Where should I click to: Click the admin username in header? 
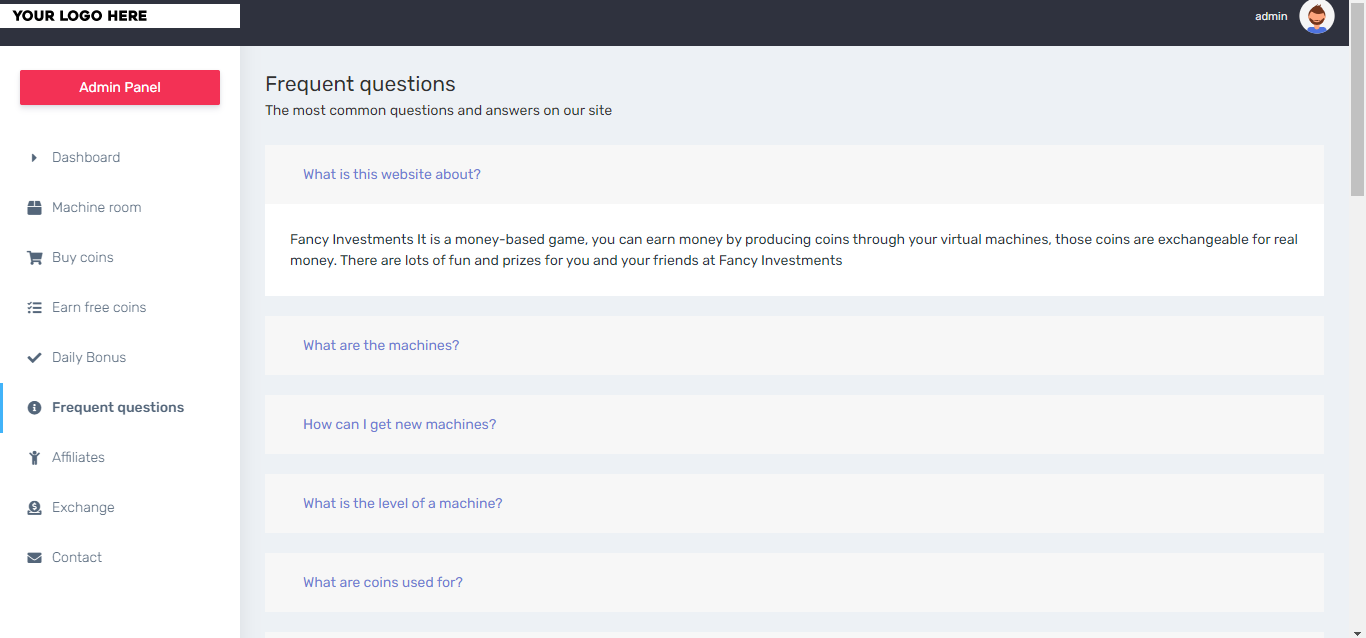(x=1271, y=16)
